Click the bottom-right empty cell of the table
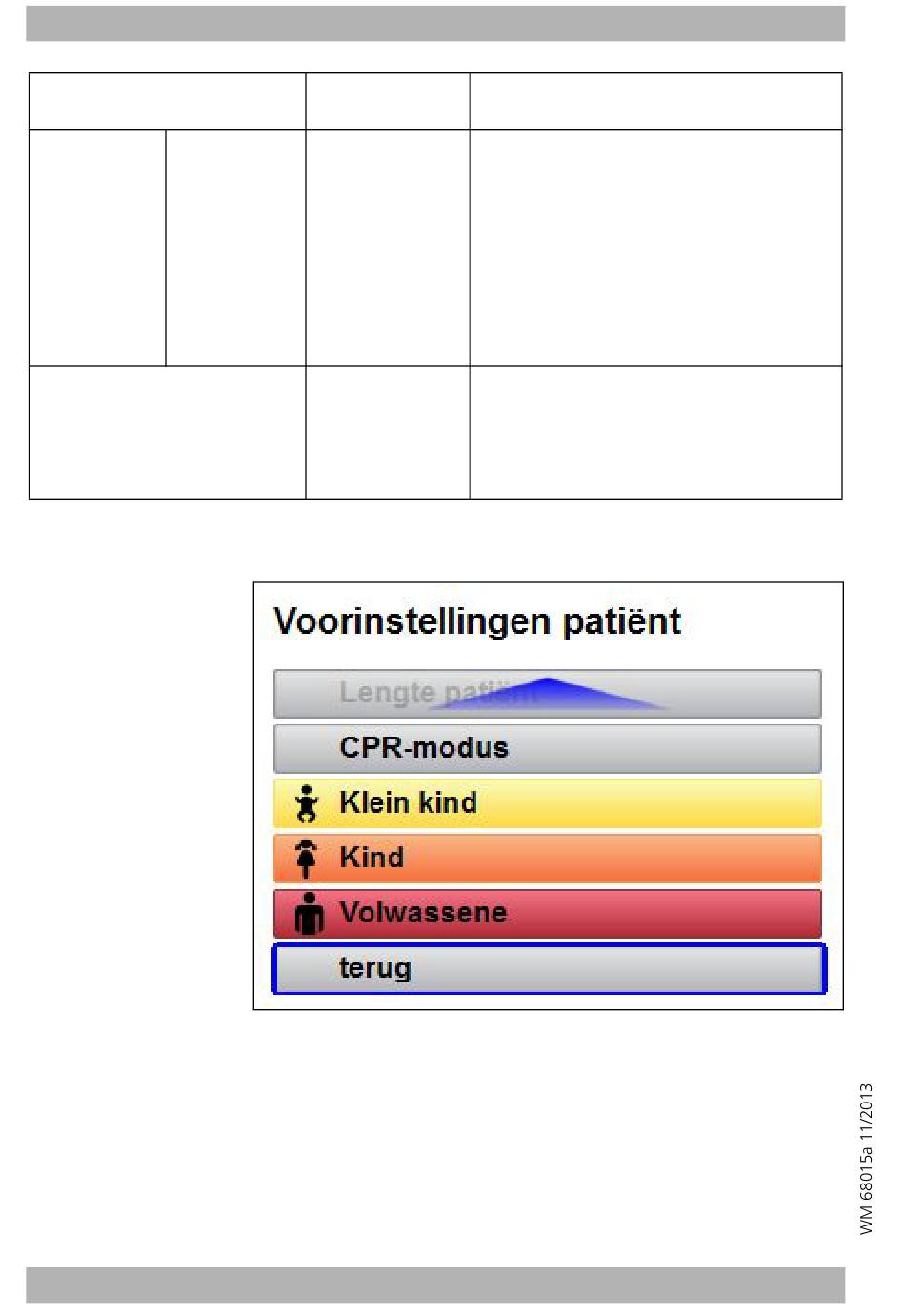 click(656, 433)
